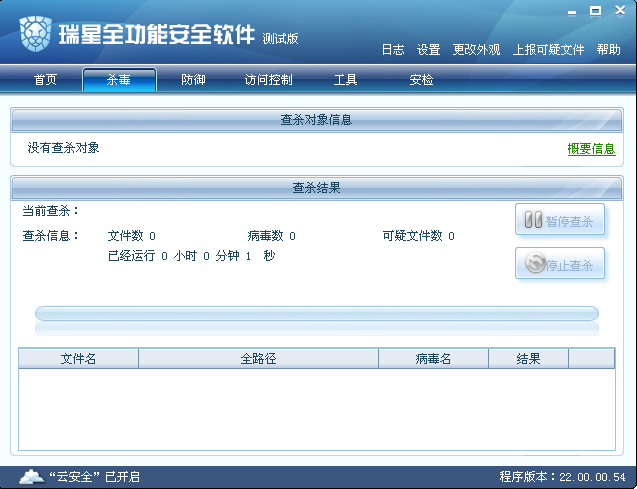Image resolution: width=637 pixels, height=489 pixels.
Task: Click the "云安全" 已开启 status text
Action: pyautogui.click(x=94, y=476)
